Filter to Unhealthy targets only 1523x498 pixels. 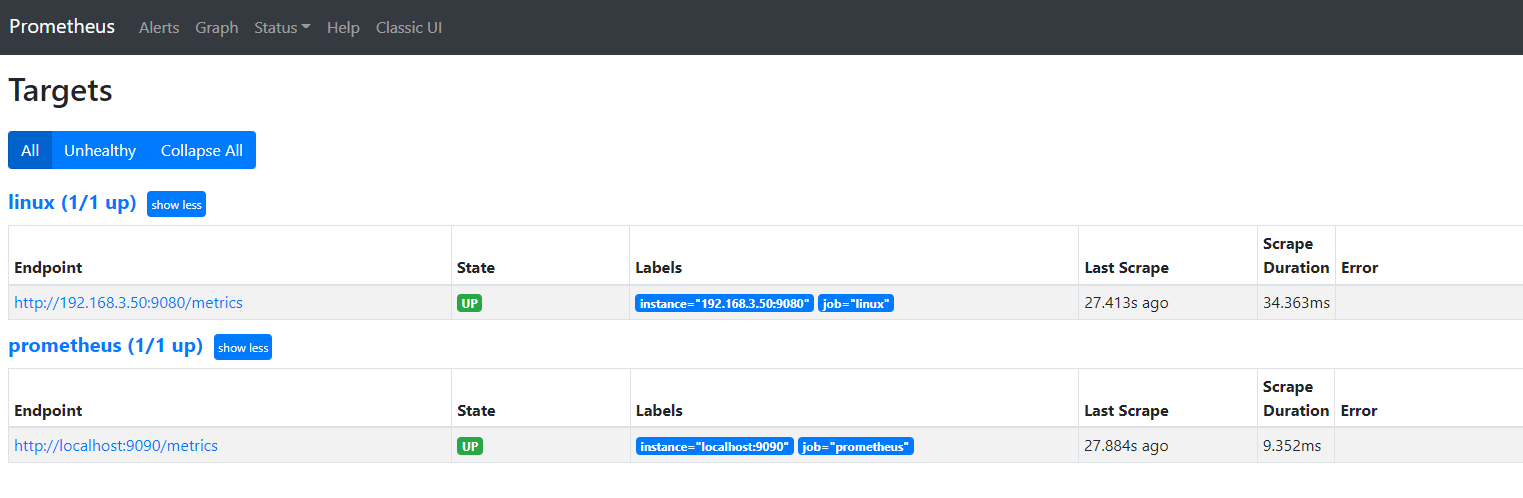(100, 150)
